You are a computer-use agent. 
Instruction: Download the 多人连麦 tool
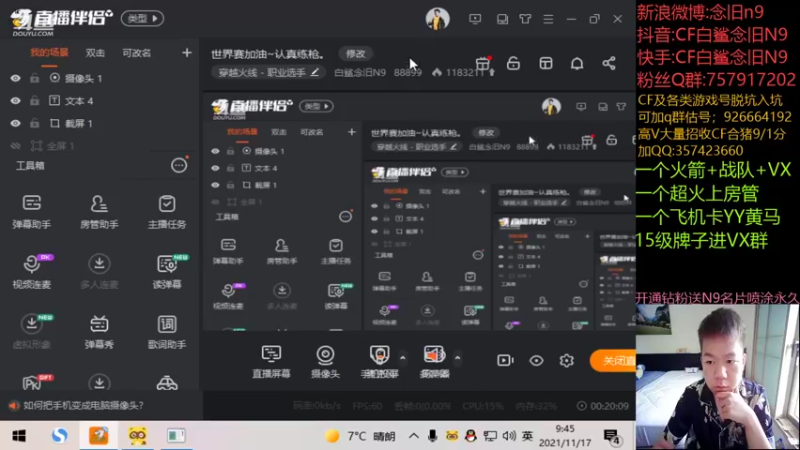[x=99, y=271]
